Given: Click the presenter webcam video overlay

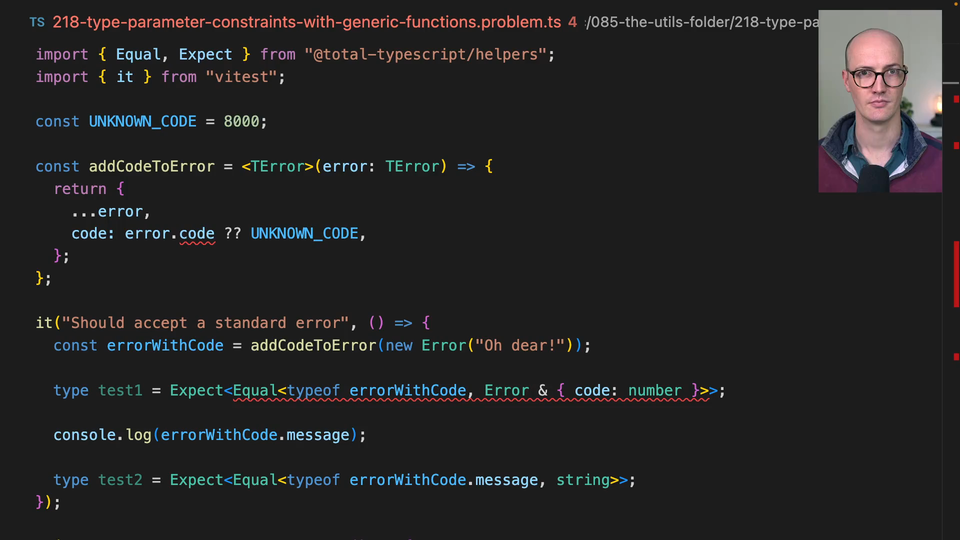Looking at the screenshot, I should 879,101.
